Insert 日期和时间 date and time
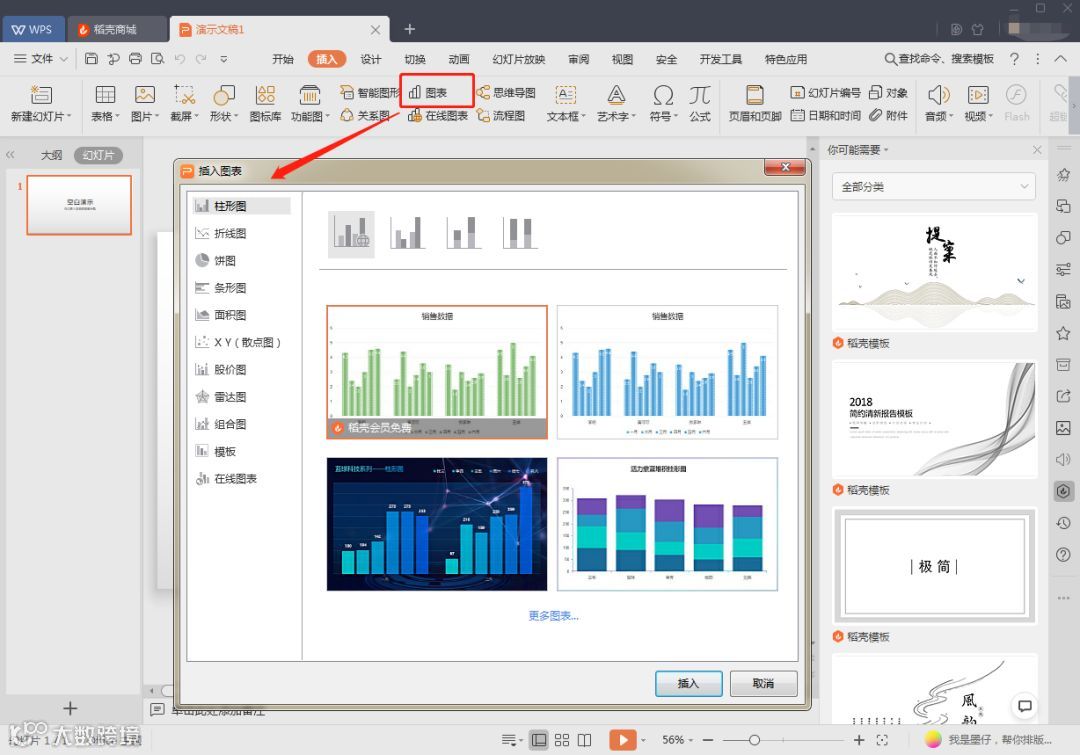Viewport: 1080px width, 755px height. point(825,115)
